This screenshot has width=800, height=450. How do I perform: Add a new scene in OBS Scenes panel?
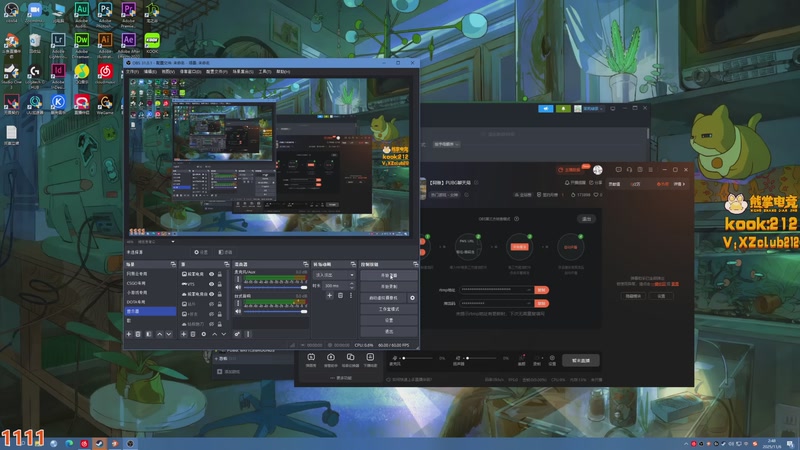tap(129, 334)
